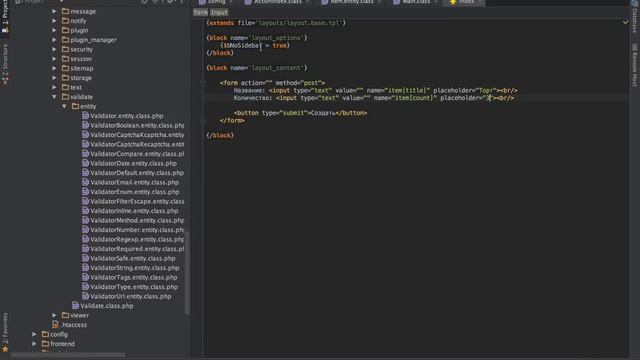The width and height of the screenshot is (640, 360).
Task: Switch to the config editor tab
Action: tap(216, 2)
